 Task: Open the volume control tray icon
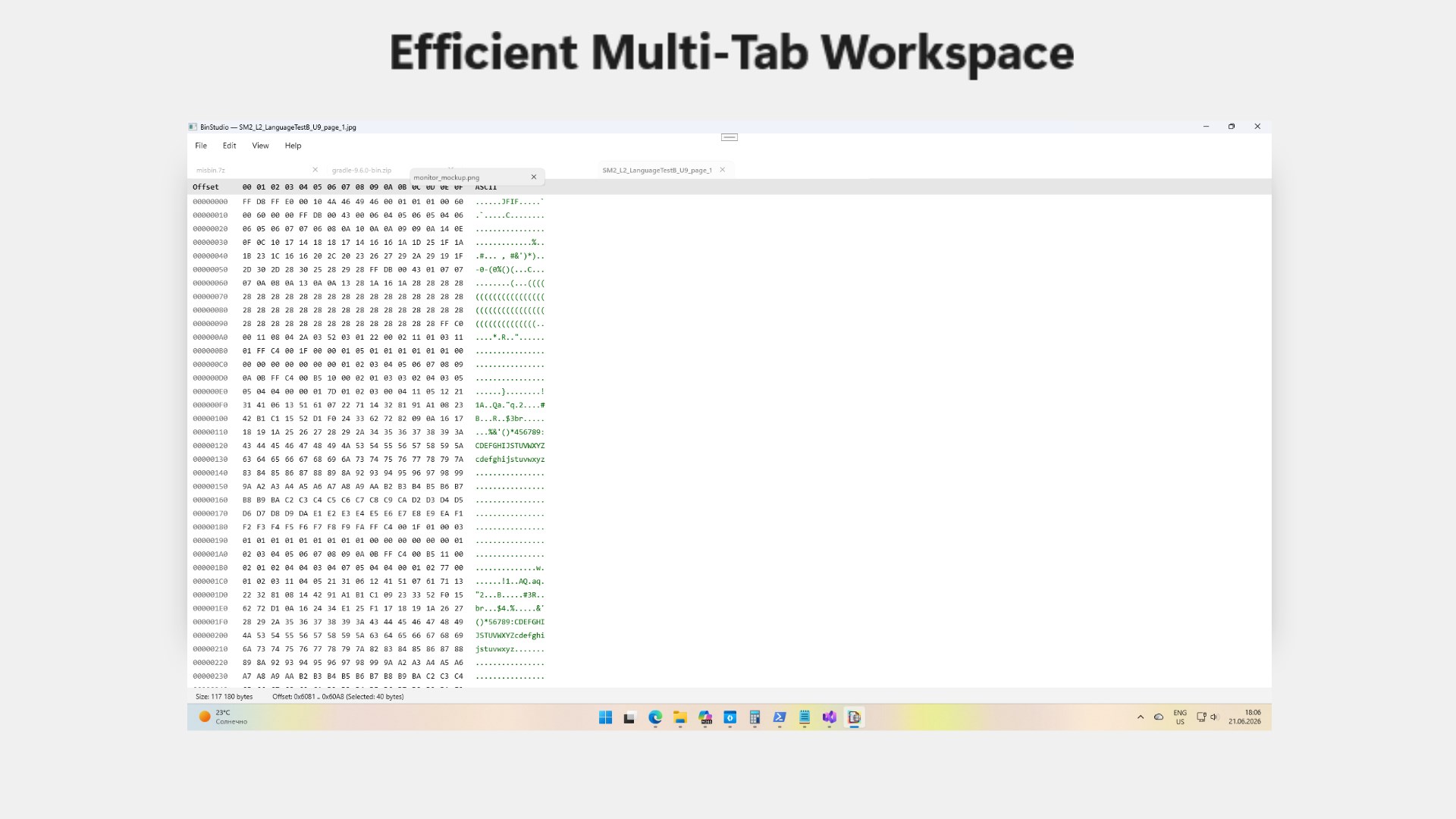[x=1214, y=717]
